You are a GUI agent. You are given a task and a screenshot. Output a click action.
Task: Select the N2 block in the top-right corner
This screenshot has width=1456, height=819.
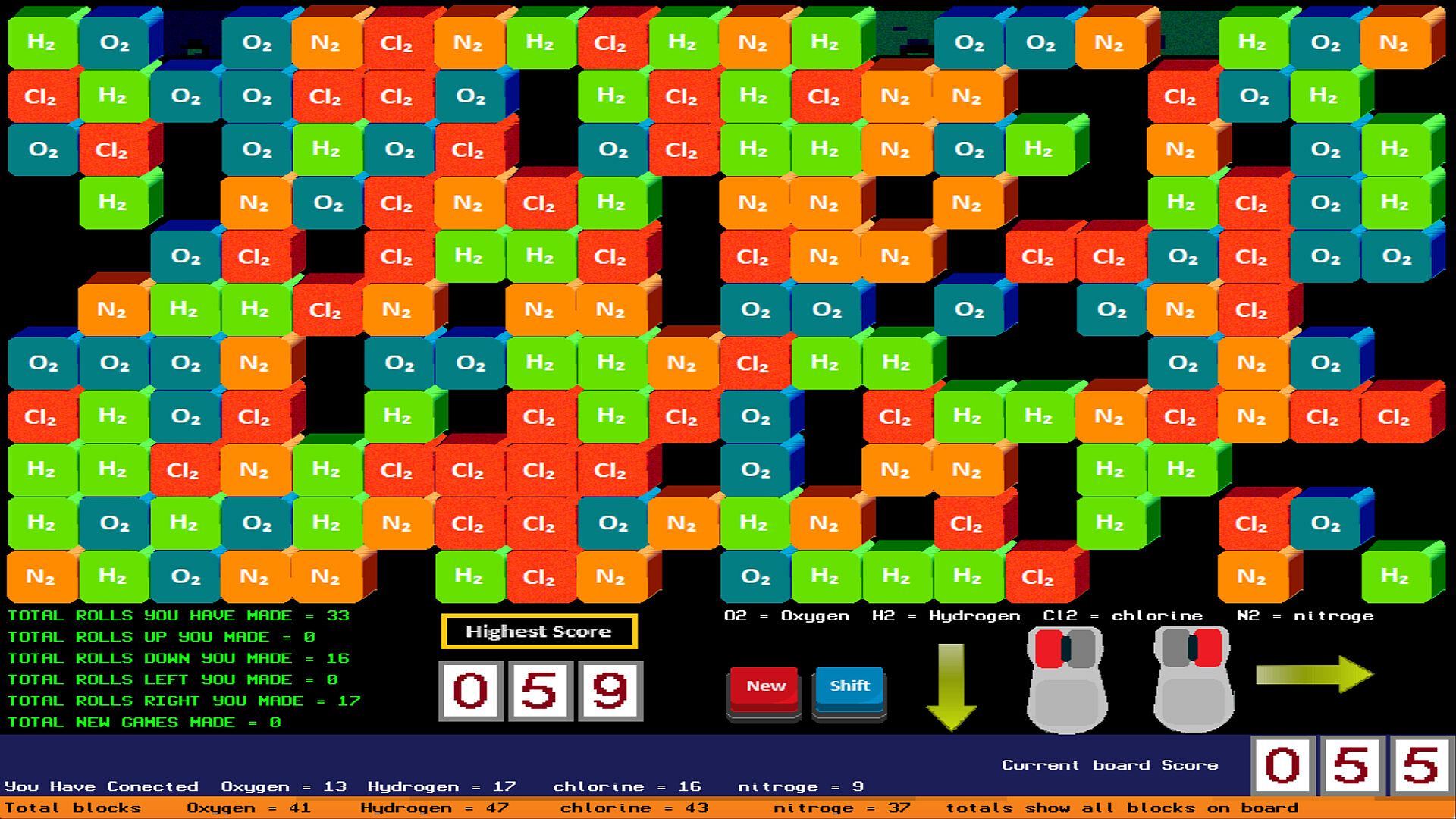1394,42
